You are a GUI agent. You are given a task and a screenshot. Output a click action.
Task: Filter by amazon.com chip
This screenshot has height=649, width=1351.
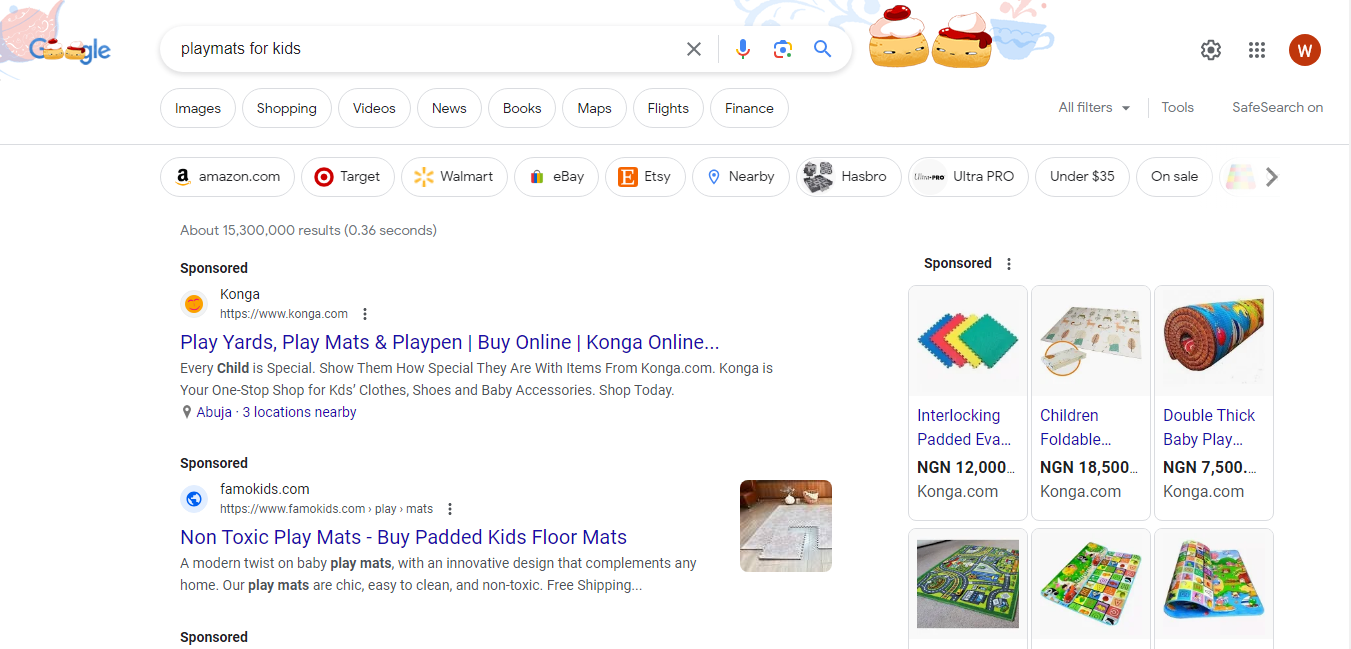[x=227, y=177]
